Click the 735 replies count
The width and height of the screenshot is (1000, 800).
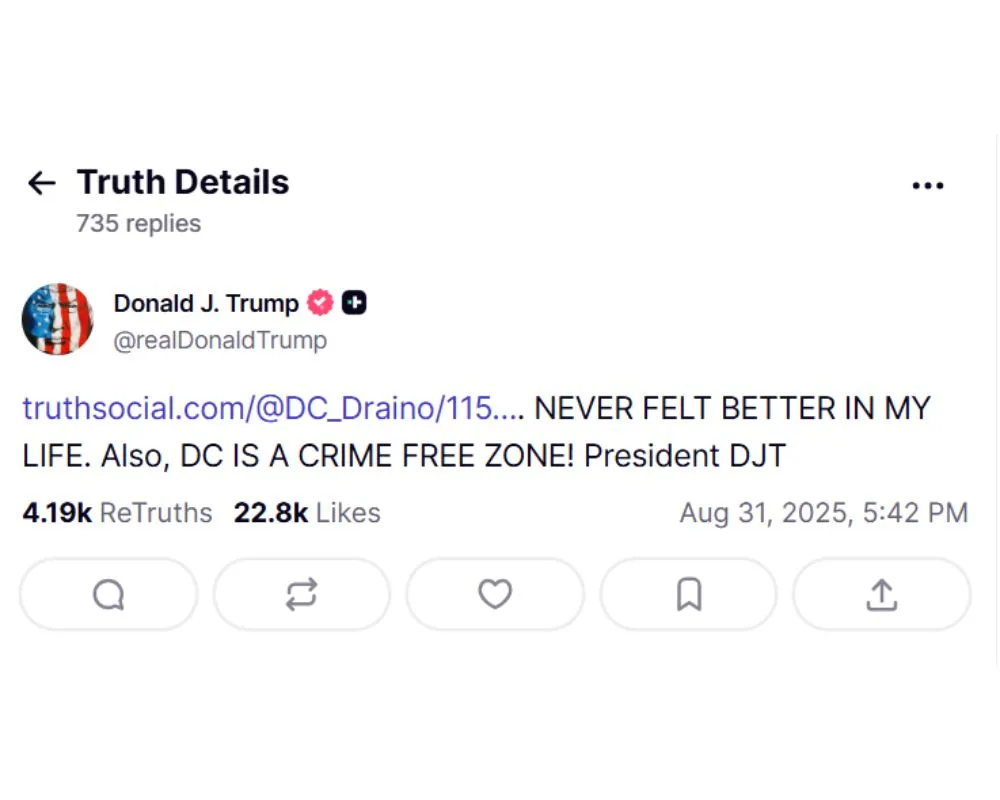[x=138, y=223]
